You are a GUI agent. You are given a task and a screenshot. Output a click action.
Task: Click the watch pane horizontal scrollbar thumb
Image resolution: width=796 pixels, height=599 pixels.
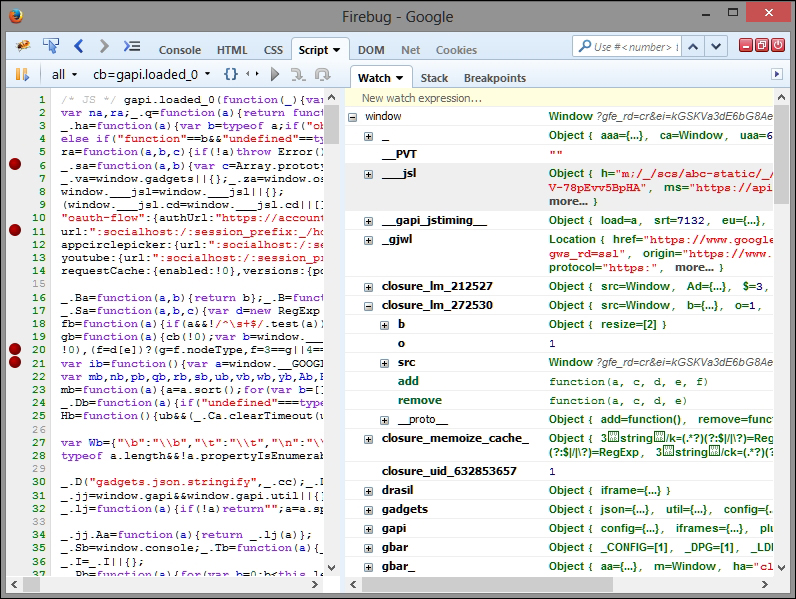[x=487, y=585]
